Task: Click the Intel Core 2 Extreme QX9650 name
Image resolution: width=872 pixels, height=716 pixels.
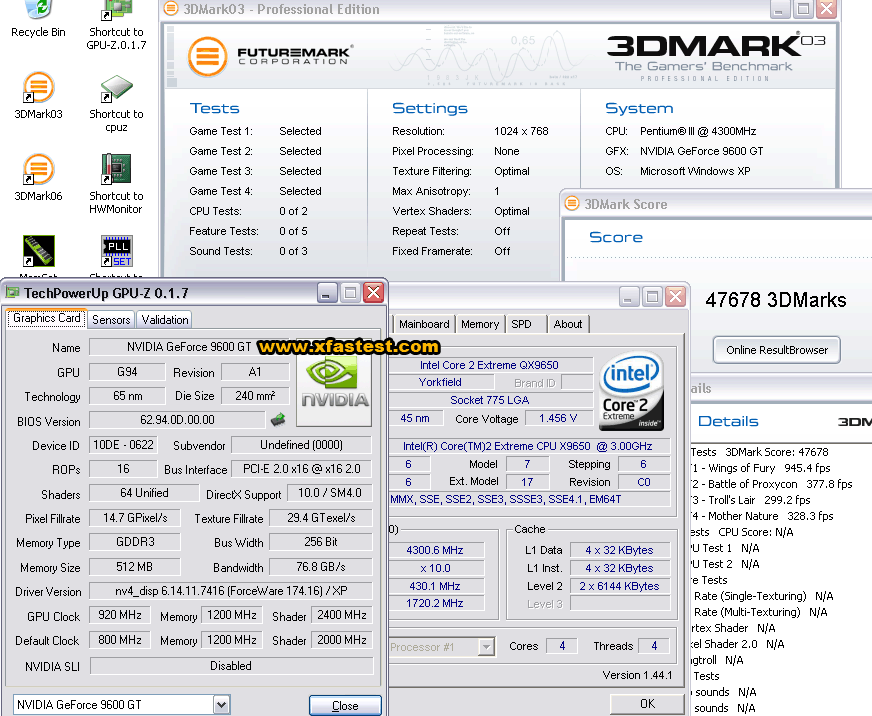Action: click(489, 365)
